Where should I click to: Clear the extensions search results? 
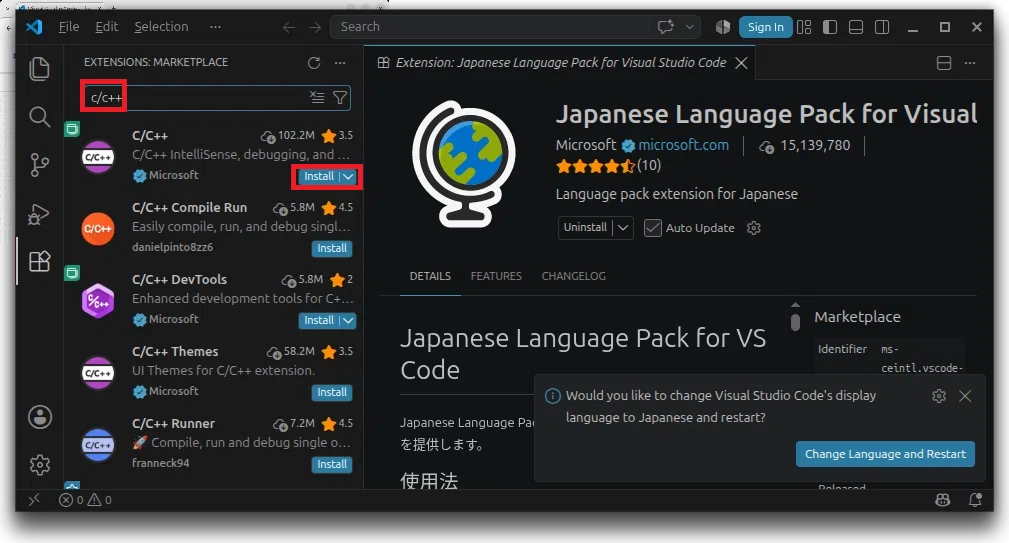(x=317, y=97)
